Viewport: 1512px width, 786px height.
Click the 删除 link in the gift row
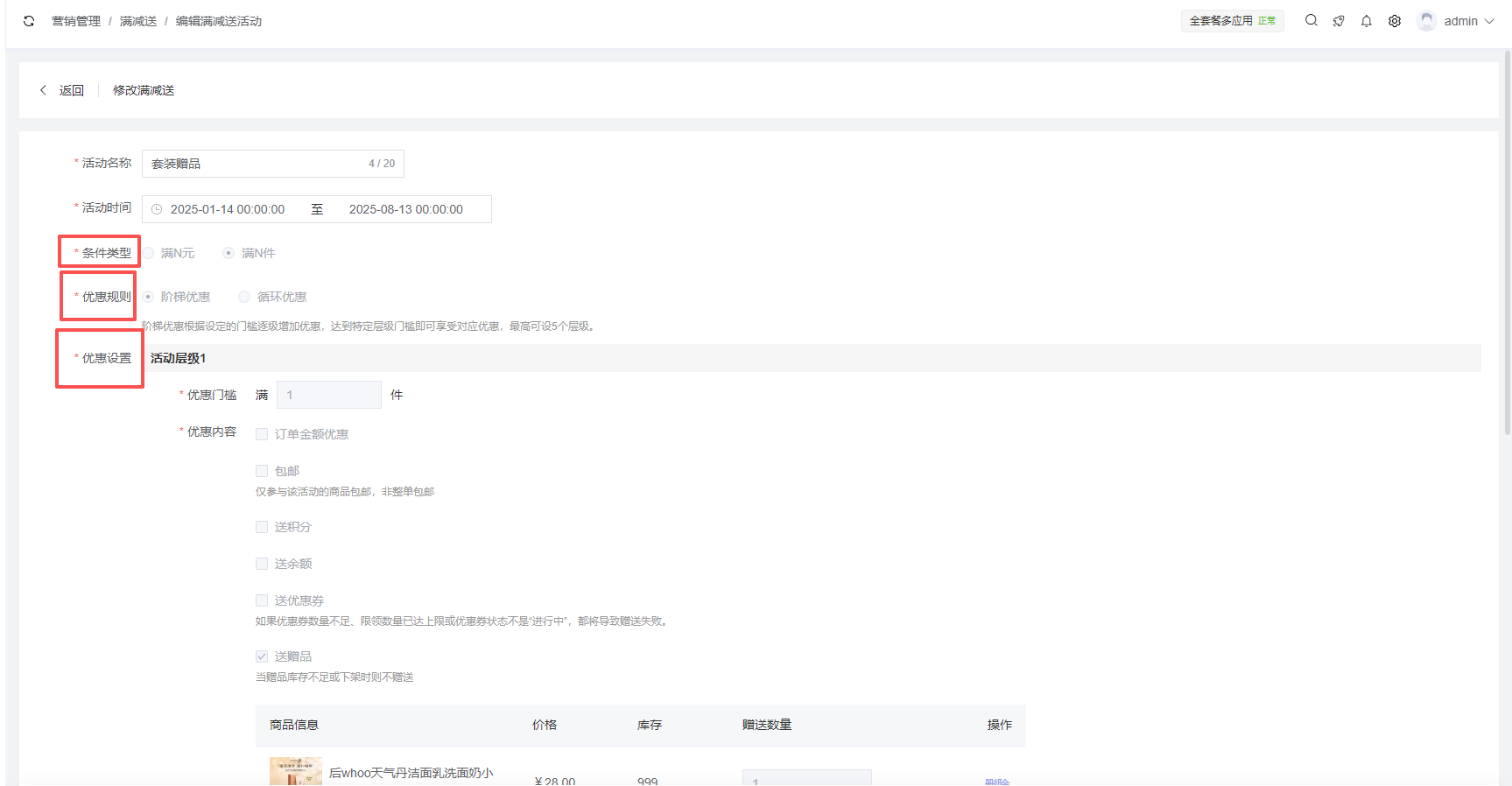(997, 781)
